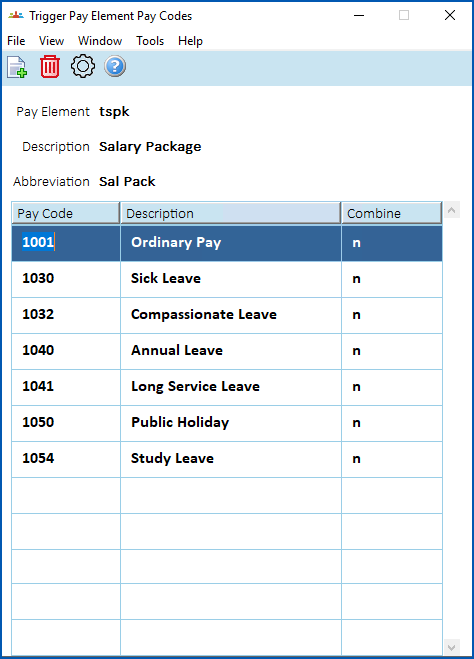The image size is (474, 659).
Task: Open the settings gear icon
Action: coord(82,66)
